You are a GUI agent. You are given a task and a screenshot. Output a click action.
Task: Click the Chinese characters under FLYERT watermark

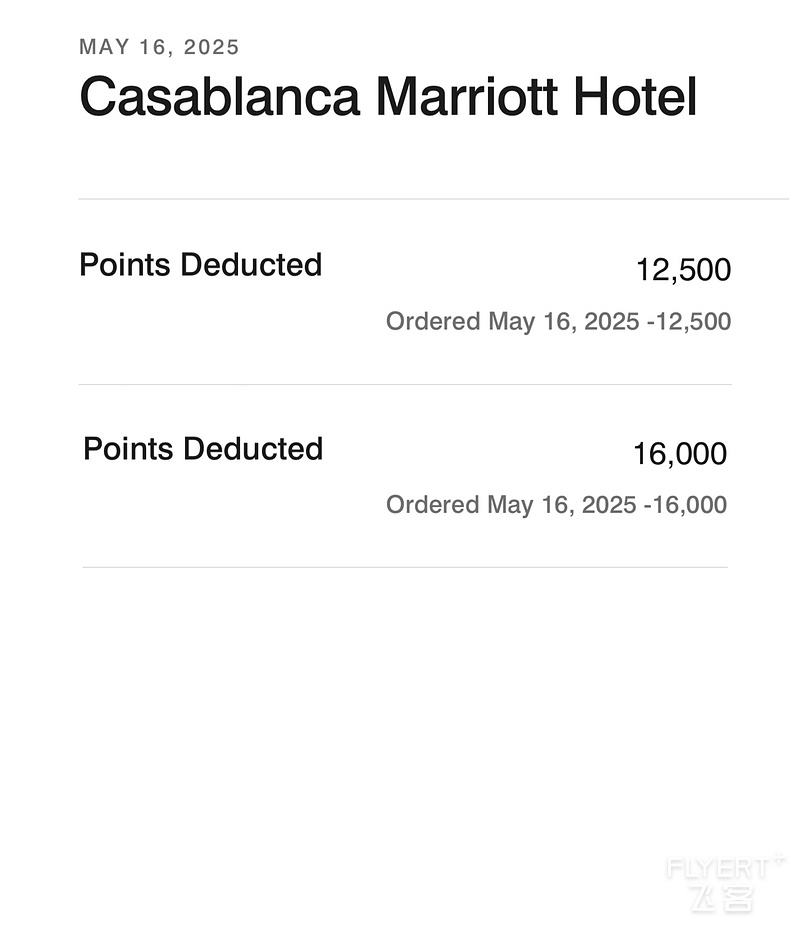(722, 899)
